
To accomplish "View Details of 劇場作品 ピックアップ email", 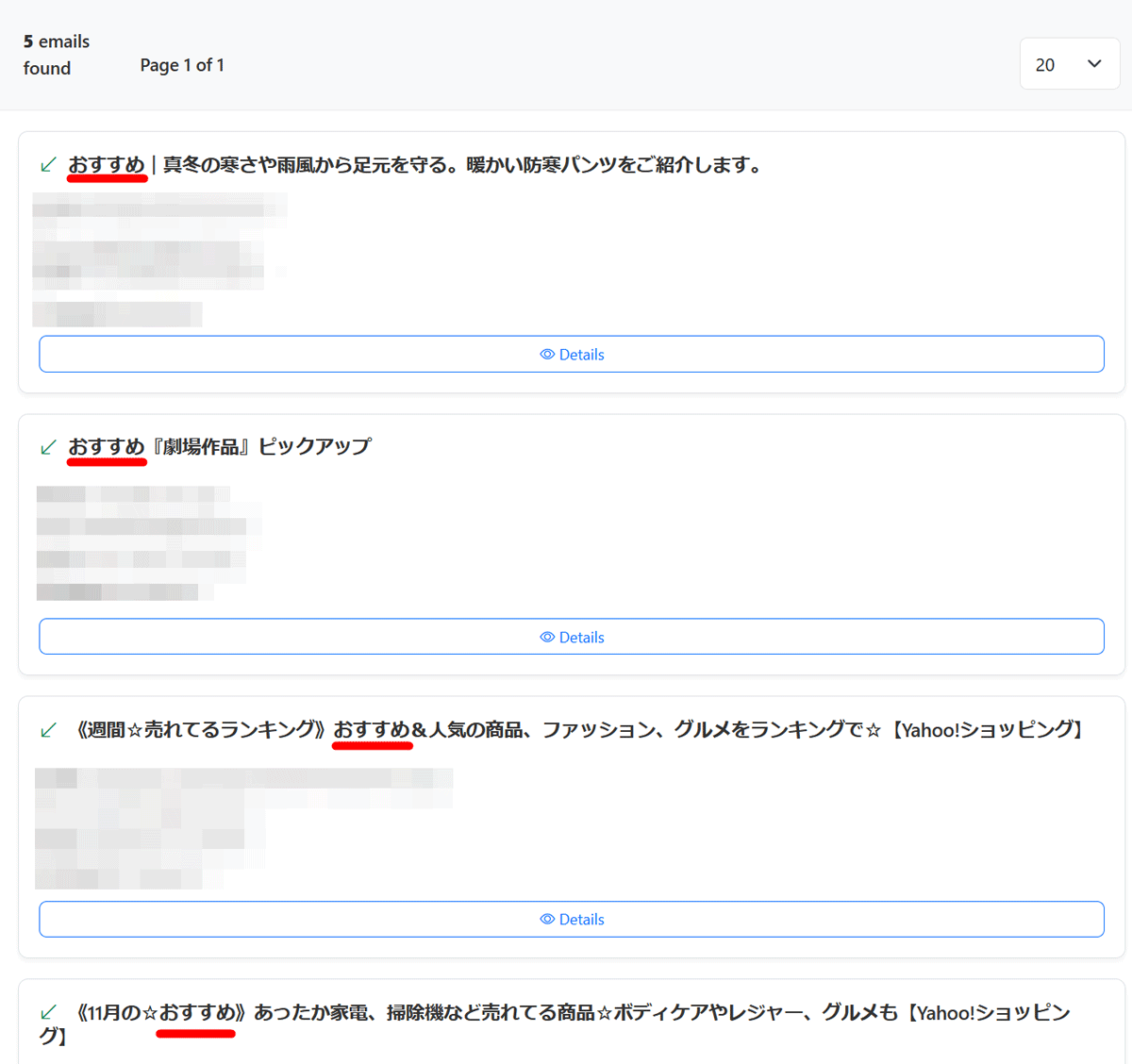I will 572,638.
